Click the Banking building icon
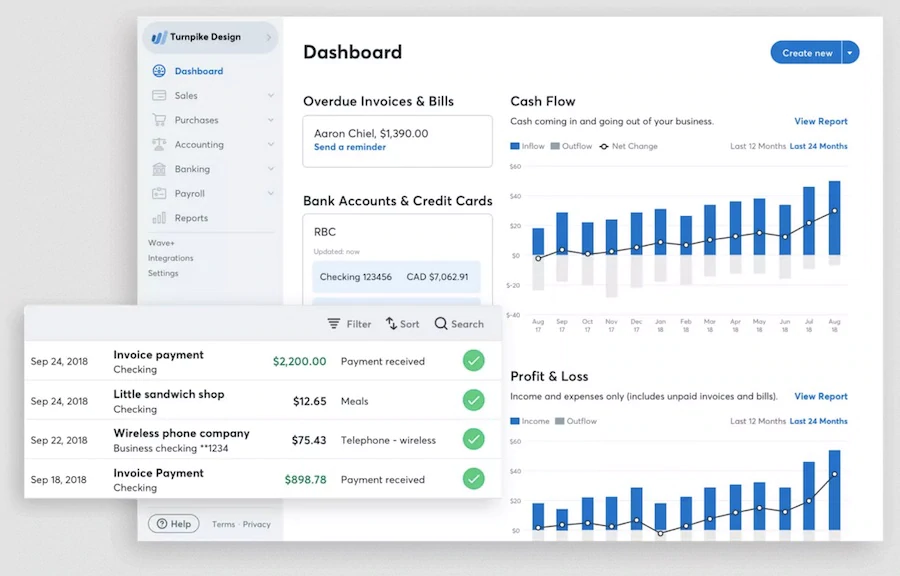 click(x=159, y=169)
